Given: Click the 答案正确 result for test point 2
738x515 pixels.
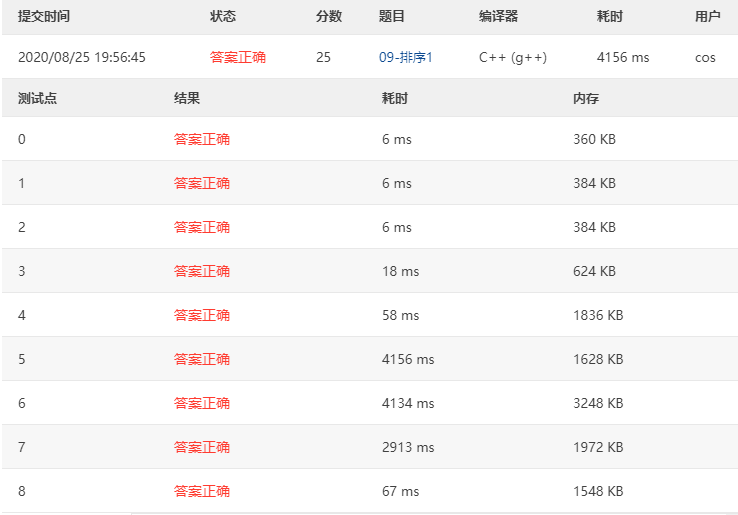Looking at the screenshot, I should pyautogui.click(x=201, y=227).
